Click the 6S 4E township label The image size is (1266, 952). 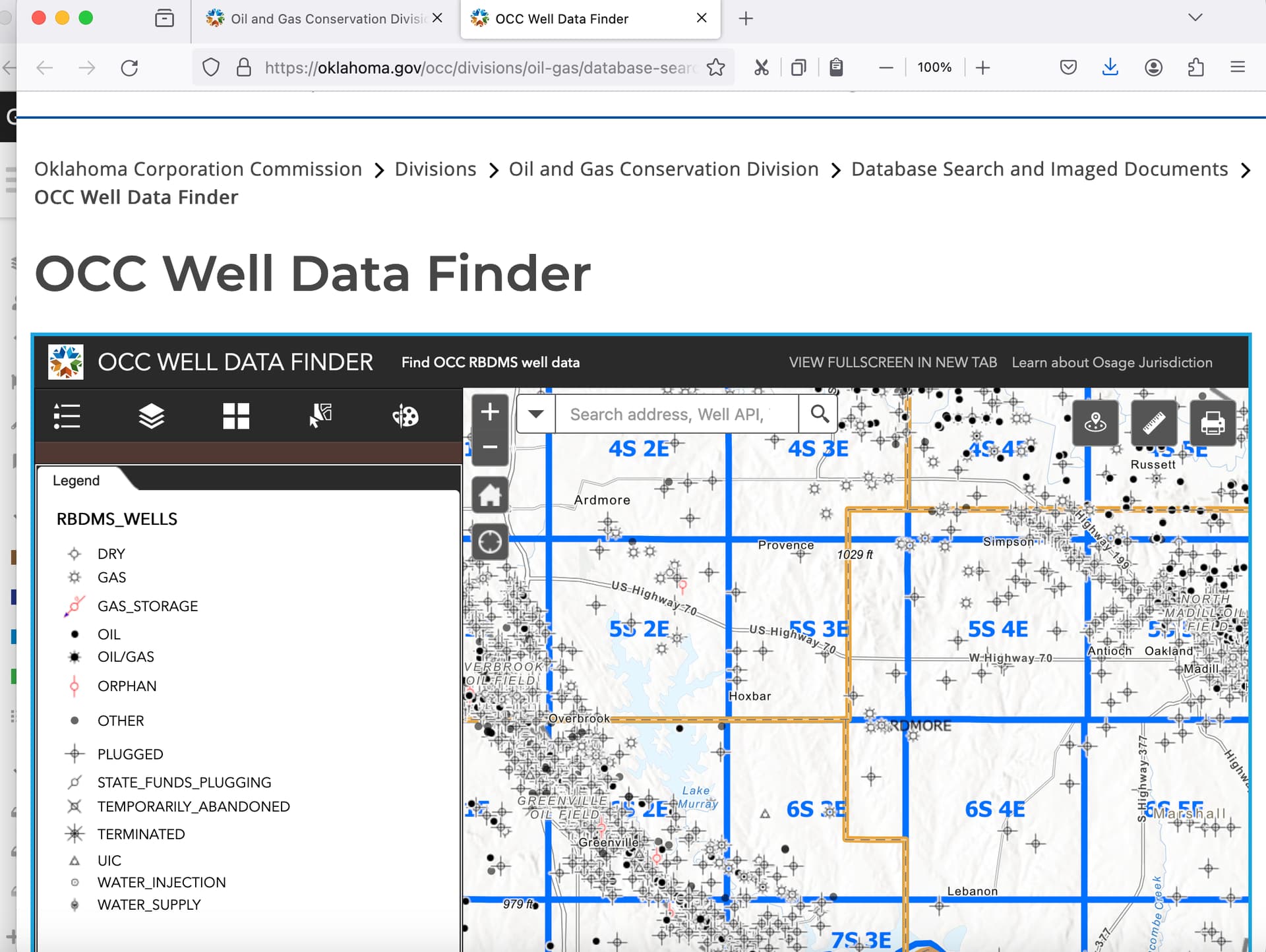(995, 809)
